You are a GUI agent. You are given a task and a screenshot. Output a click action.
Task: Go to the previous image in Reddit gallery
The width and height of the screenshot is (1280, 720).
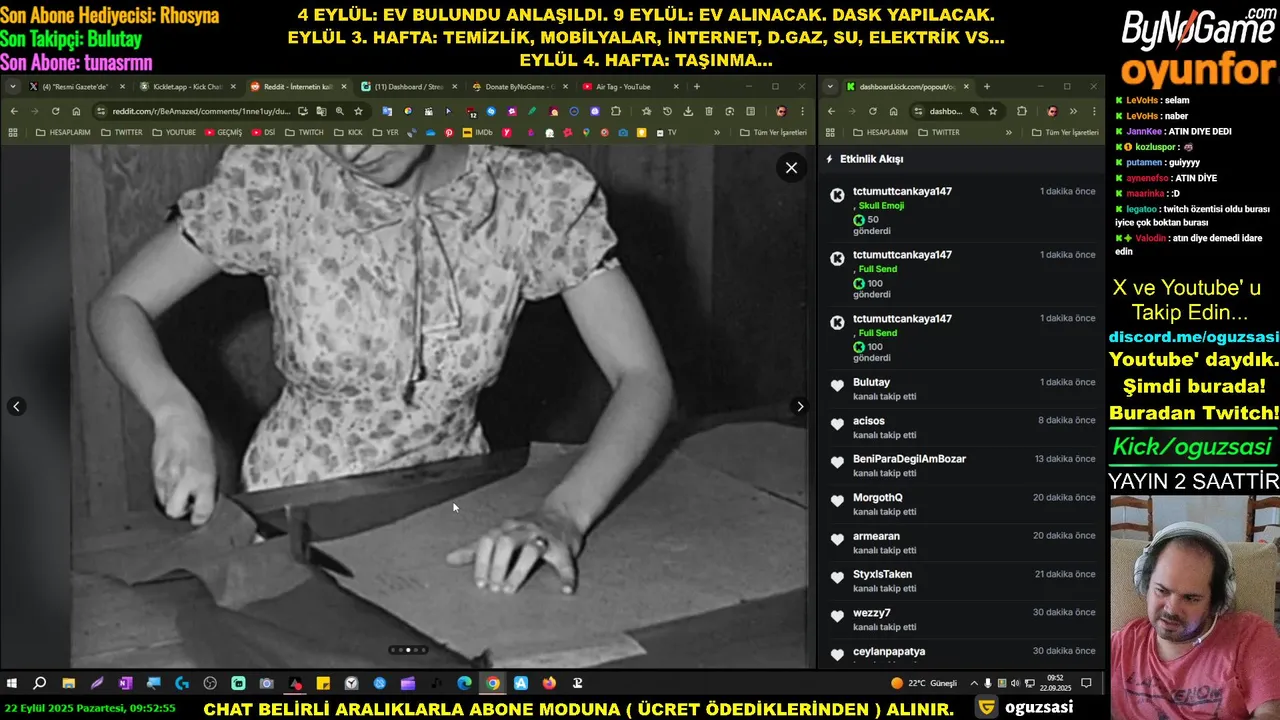(16, 406)
